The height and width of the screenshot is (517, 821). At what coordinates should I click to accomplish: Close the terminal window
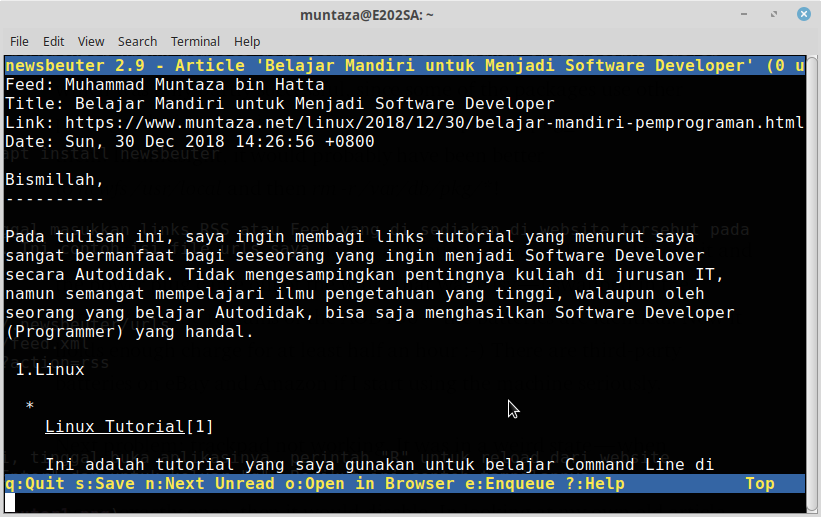pos(804,14)
